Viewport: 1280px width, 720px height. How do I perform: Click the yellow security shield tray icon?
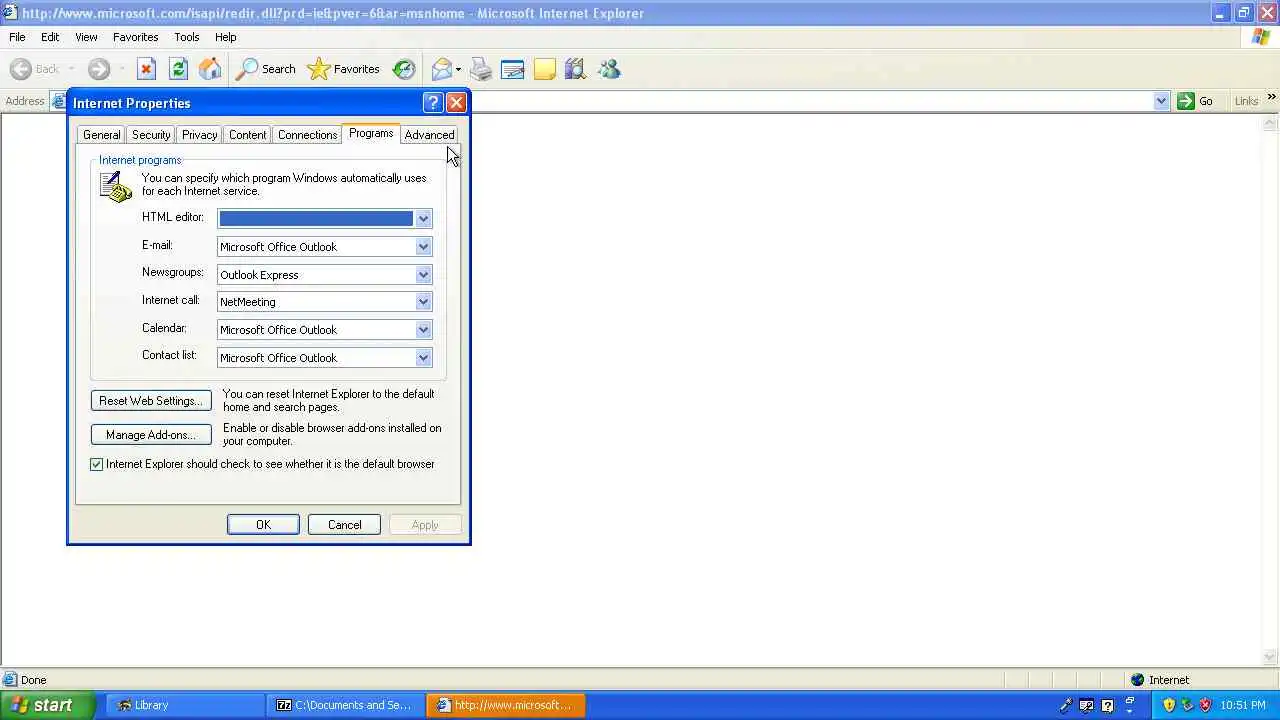[1168, 705]
